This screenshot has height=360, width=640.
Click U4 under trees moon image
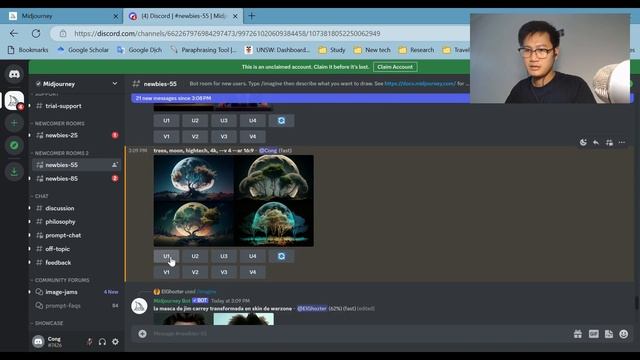253,256
